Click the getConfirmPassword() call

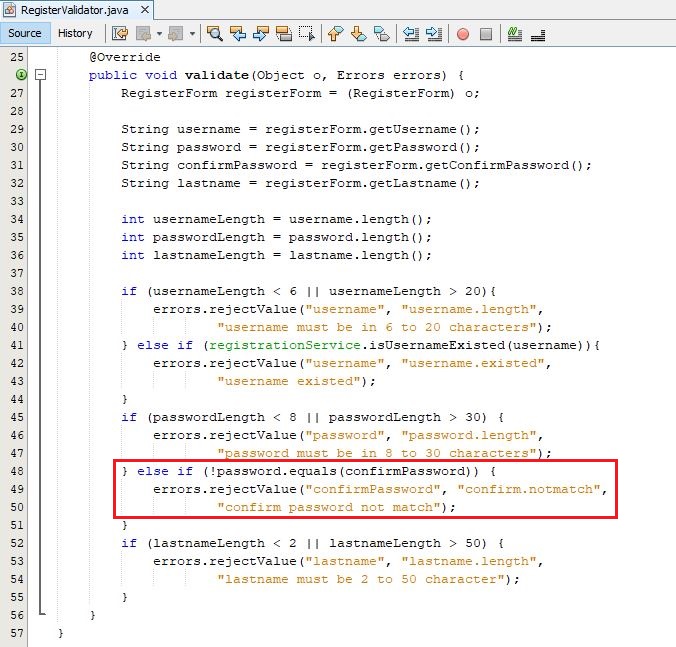pos(504,165)
